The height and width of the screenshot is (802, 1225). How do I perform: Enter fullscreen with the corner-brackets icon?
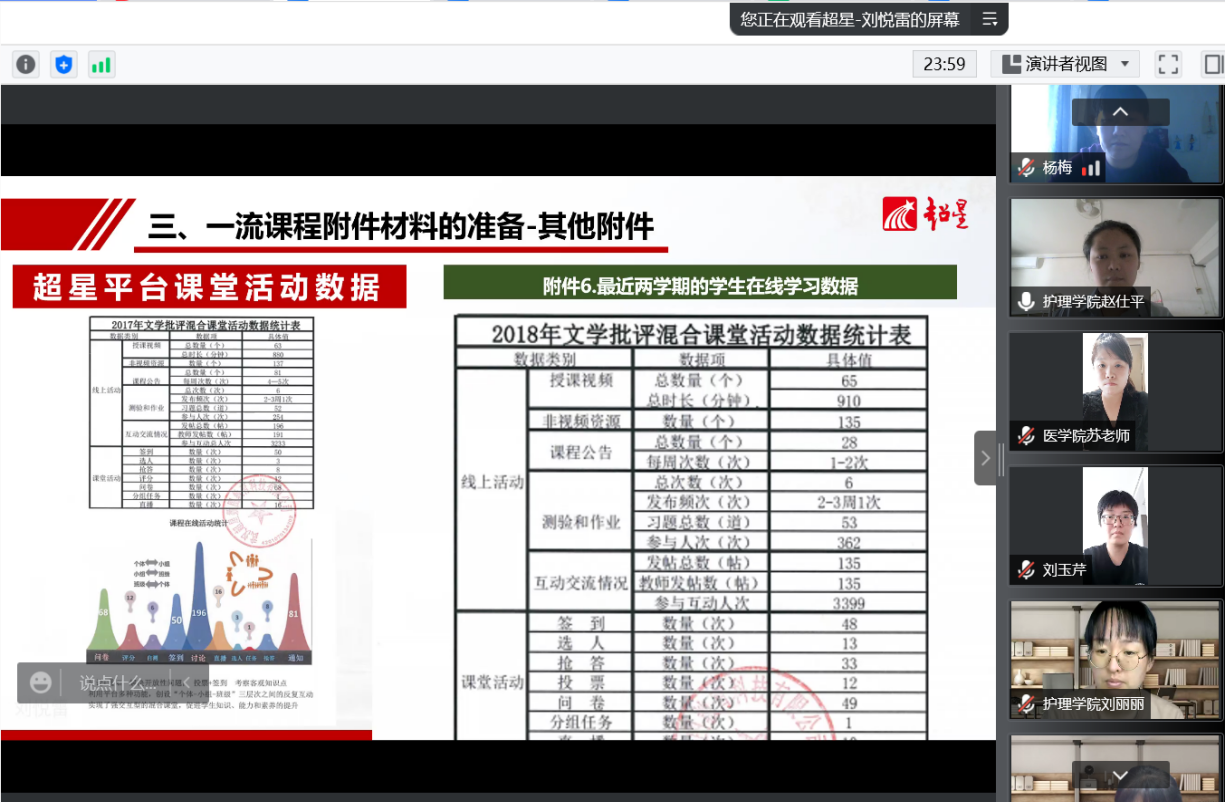[x=1168, y=65]
